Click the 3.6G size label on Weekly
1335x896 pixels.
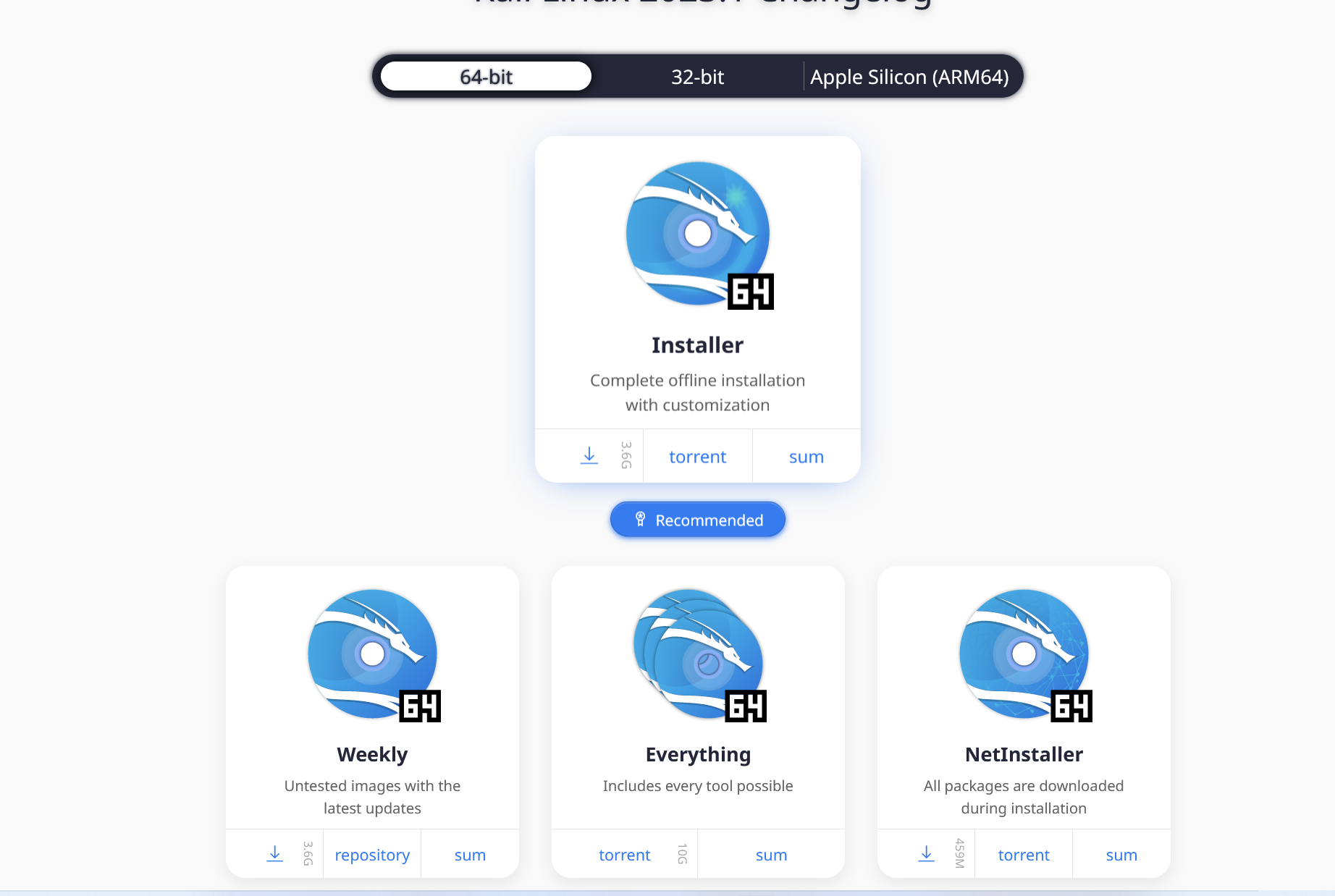(x=308, y=853)
